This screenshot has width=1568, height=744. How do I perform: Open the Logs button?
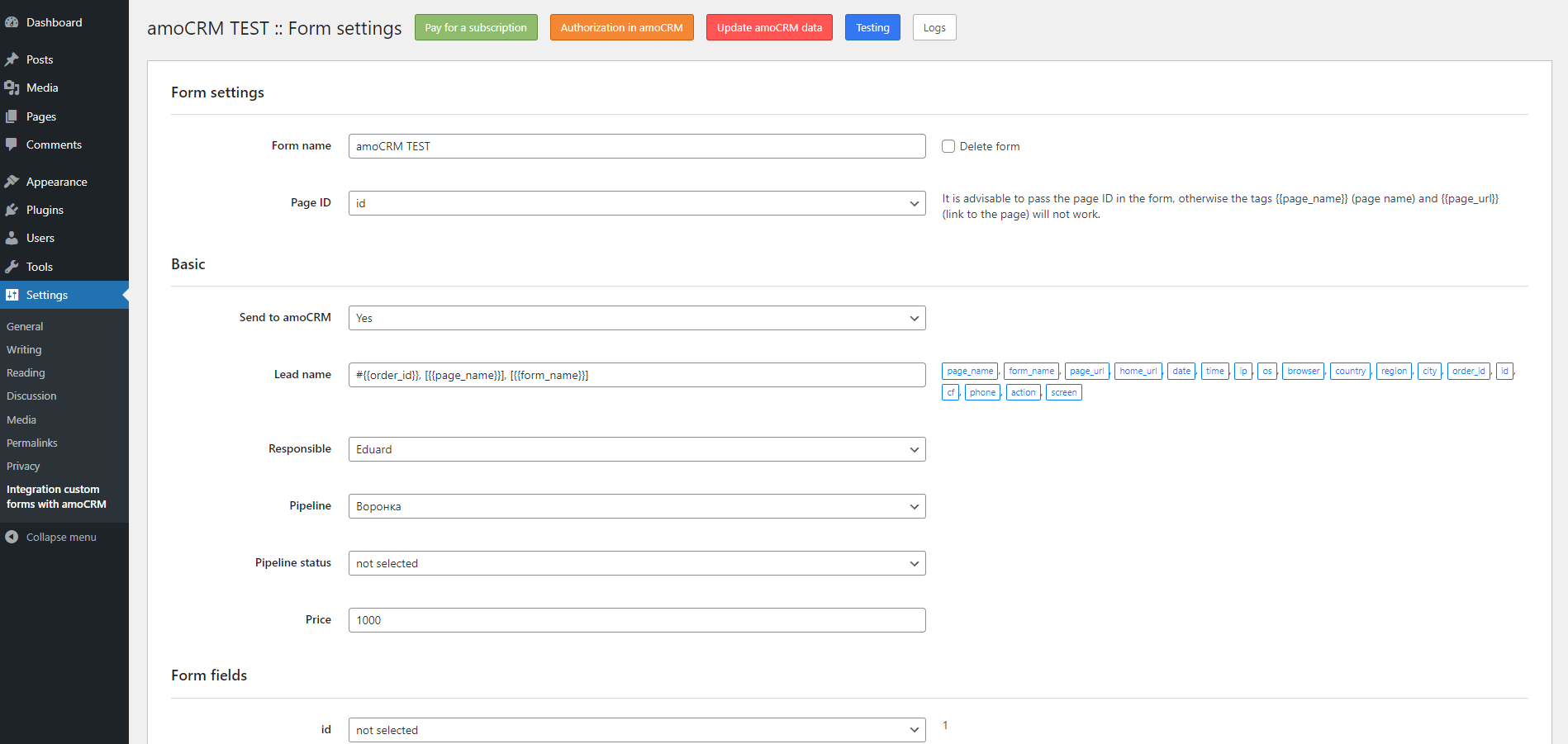coord(934,27)
